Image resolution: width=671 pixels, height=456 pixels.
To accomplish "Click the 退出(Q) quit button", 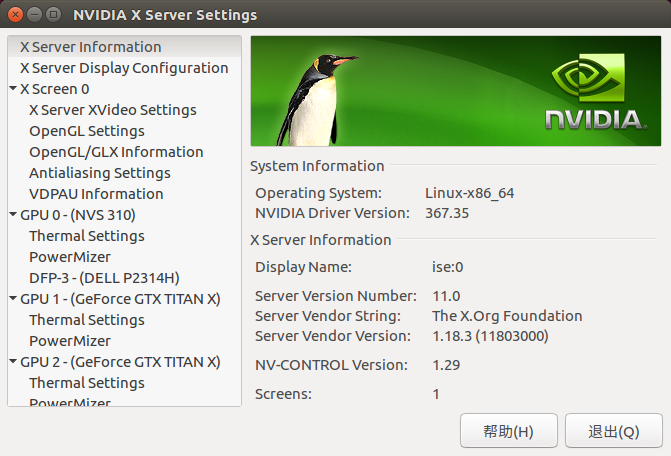I will (x=613, y=431).
